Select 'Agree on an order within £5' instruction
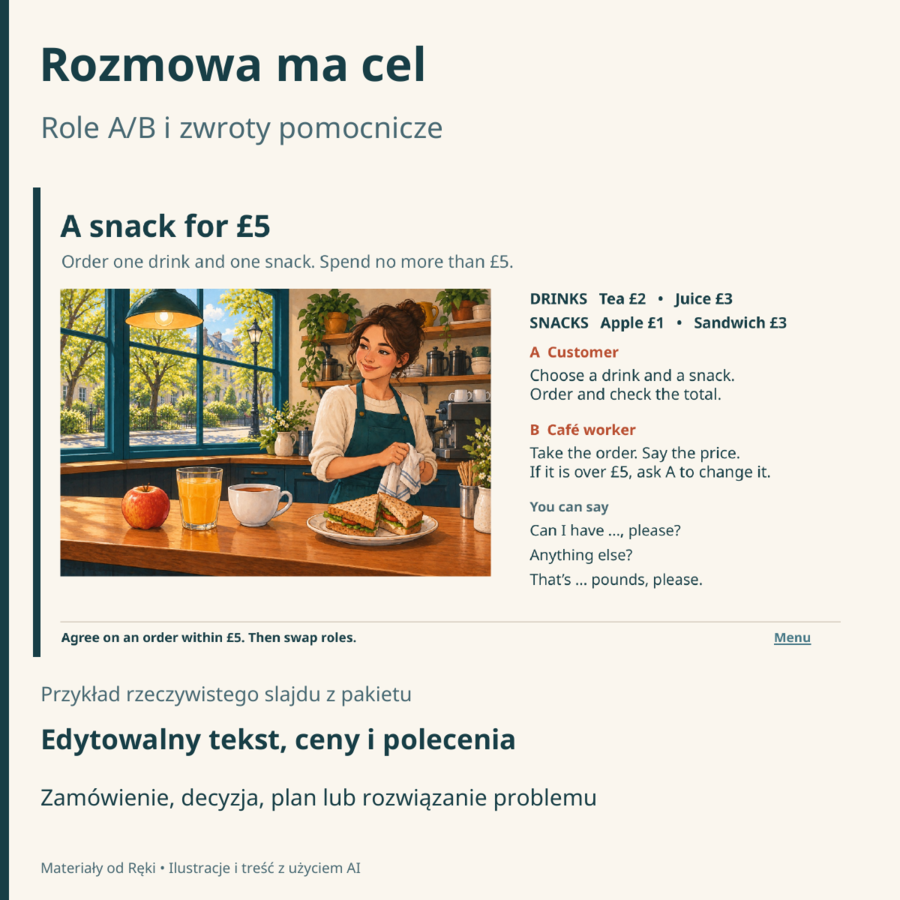 point(209,638)
